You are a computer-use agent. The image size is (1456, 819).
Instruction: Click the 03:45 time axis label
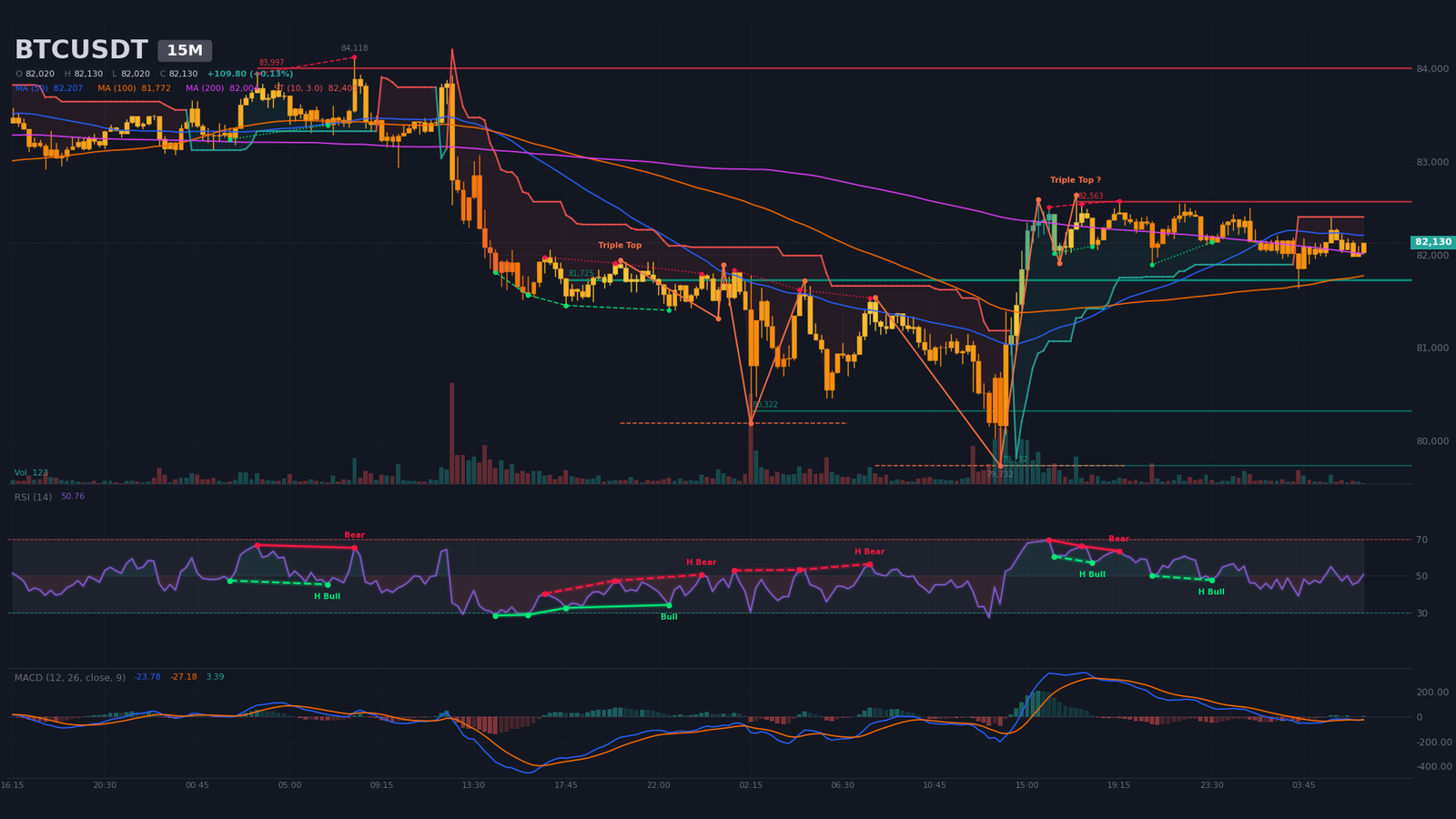pos(1303,785)
